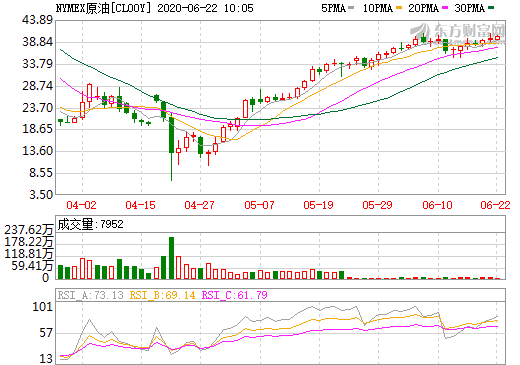Click the RSI_A:73.13 indicator label
The image size is (520, 365).
90,295
